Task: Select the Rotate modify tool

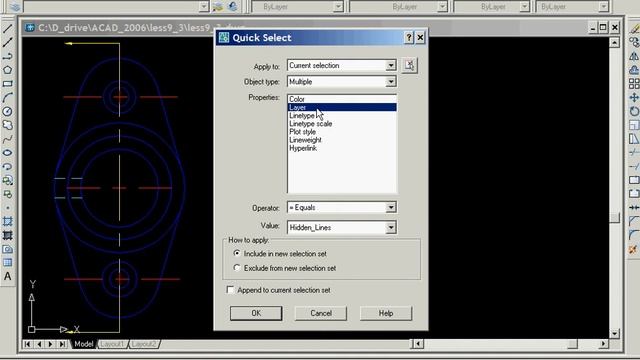Action: pos(634,111)
